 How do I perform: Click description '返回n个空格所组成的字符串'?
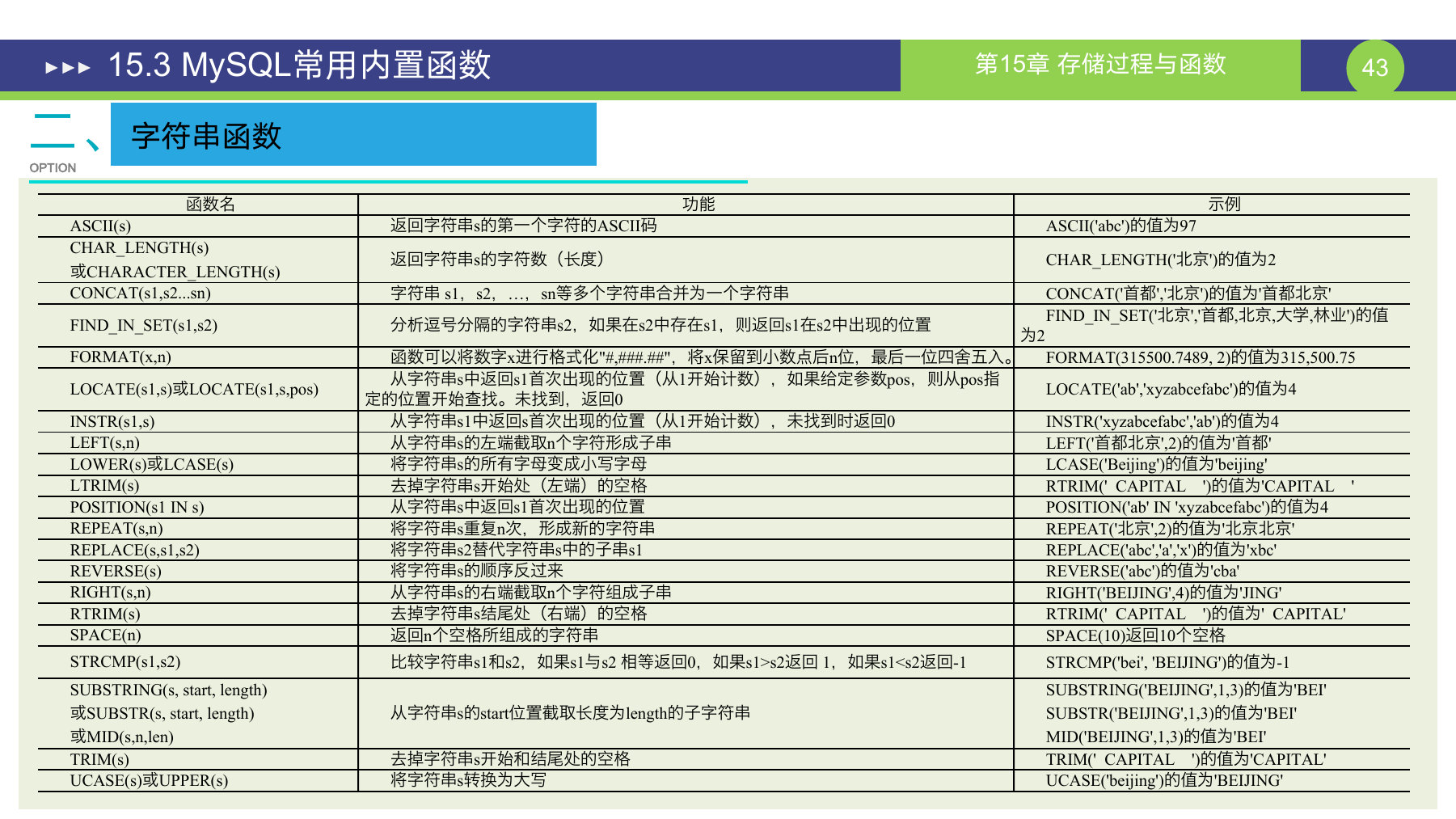point(495,635)
